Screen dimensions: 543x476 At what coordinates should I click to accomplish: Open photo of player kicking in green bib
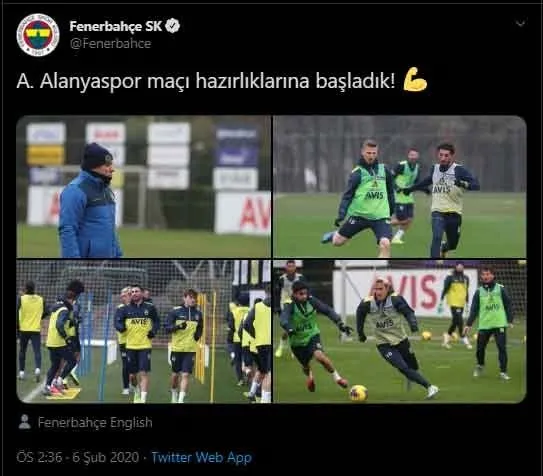(x=400, y=187)
